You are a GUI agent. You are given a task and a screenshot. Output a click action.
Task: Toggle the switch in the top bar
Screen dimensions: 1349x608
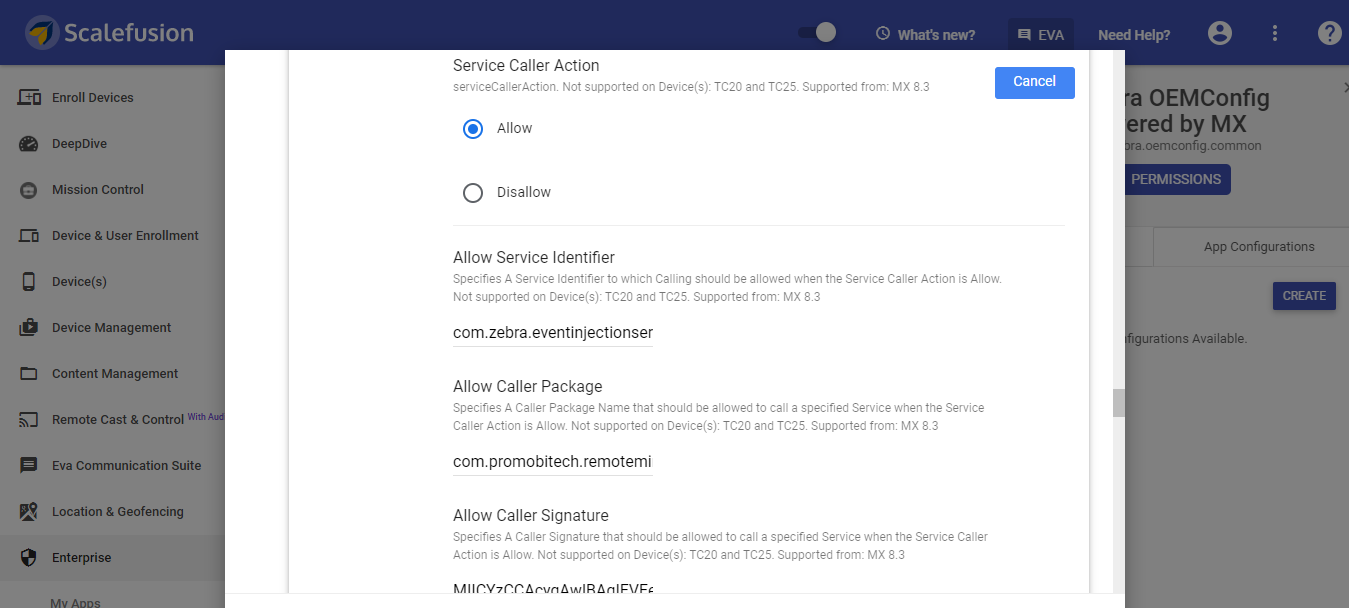click(x=817, y=33)
